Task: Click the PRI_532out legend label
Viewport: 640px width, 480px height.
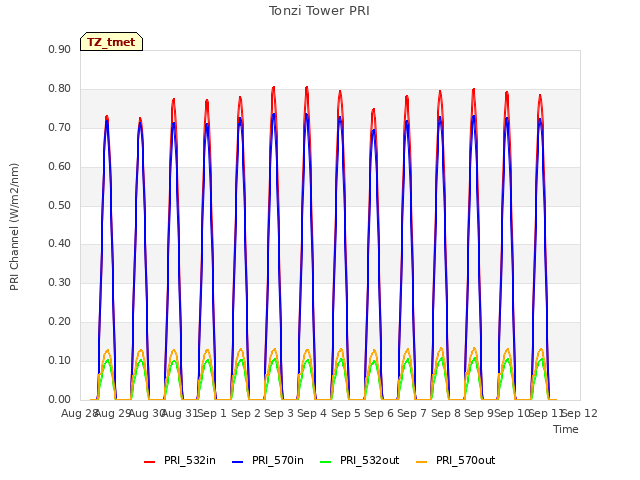Action: click(370, 460)
